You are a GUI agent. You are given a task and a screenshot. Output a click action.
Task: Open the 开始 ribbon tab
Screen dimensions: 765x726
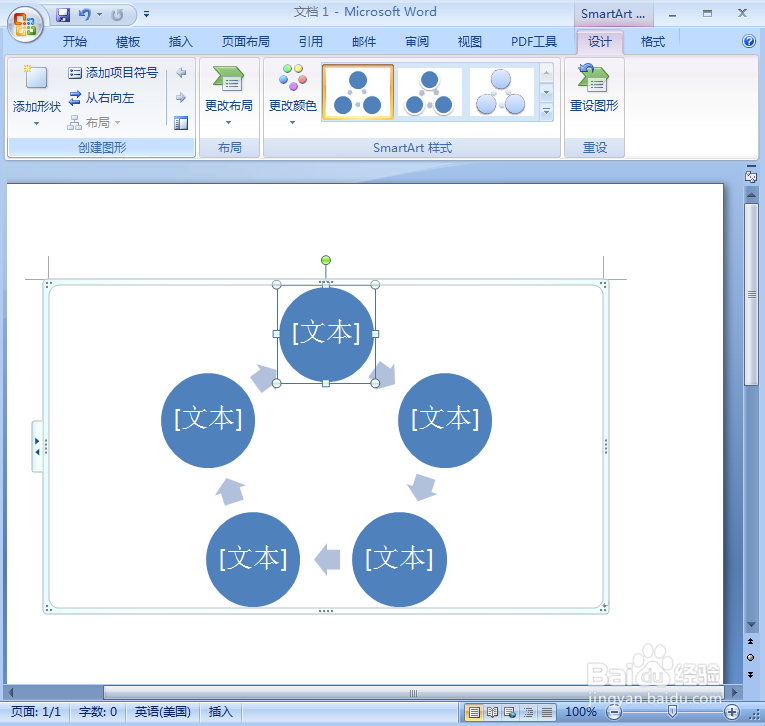(x=75, y=42)
